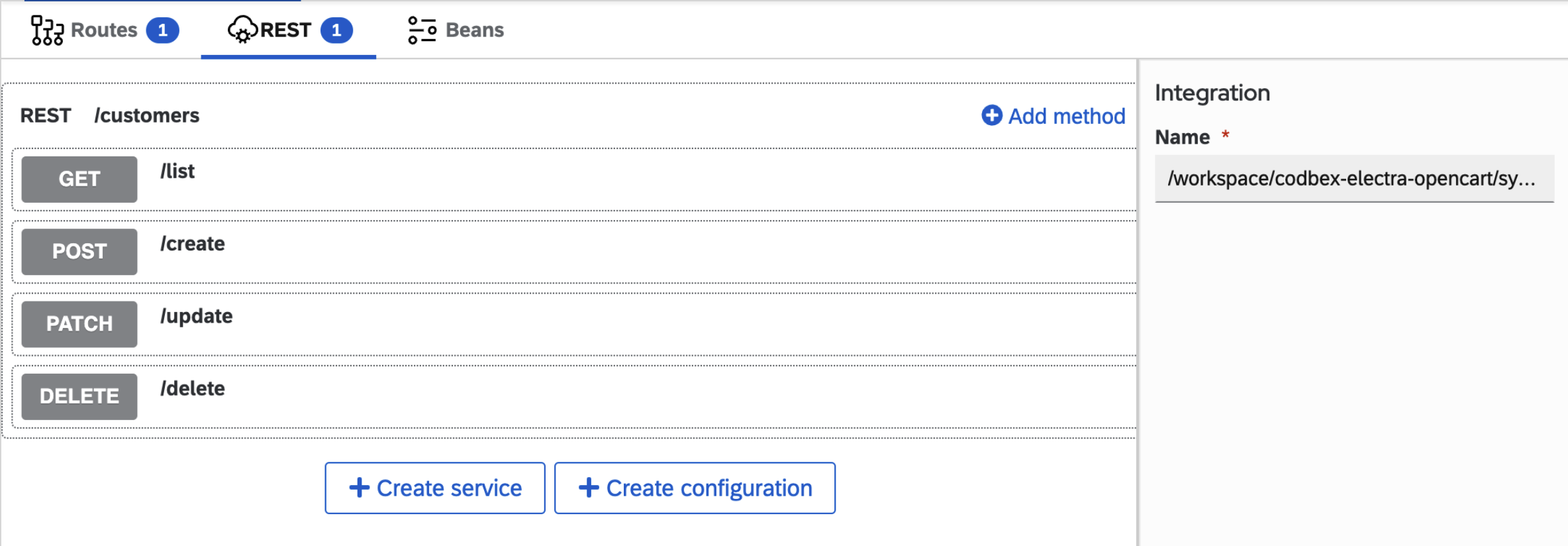Select the POST /create method

coord(574,252)
